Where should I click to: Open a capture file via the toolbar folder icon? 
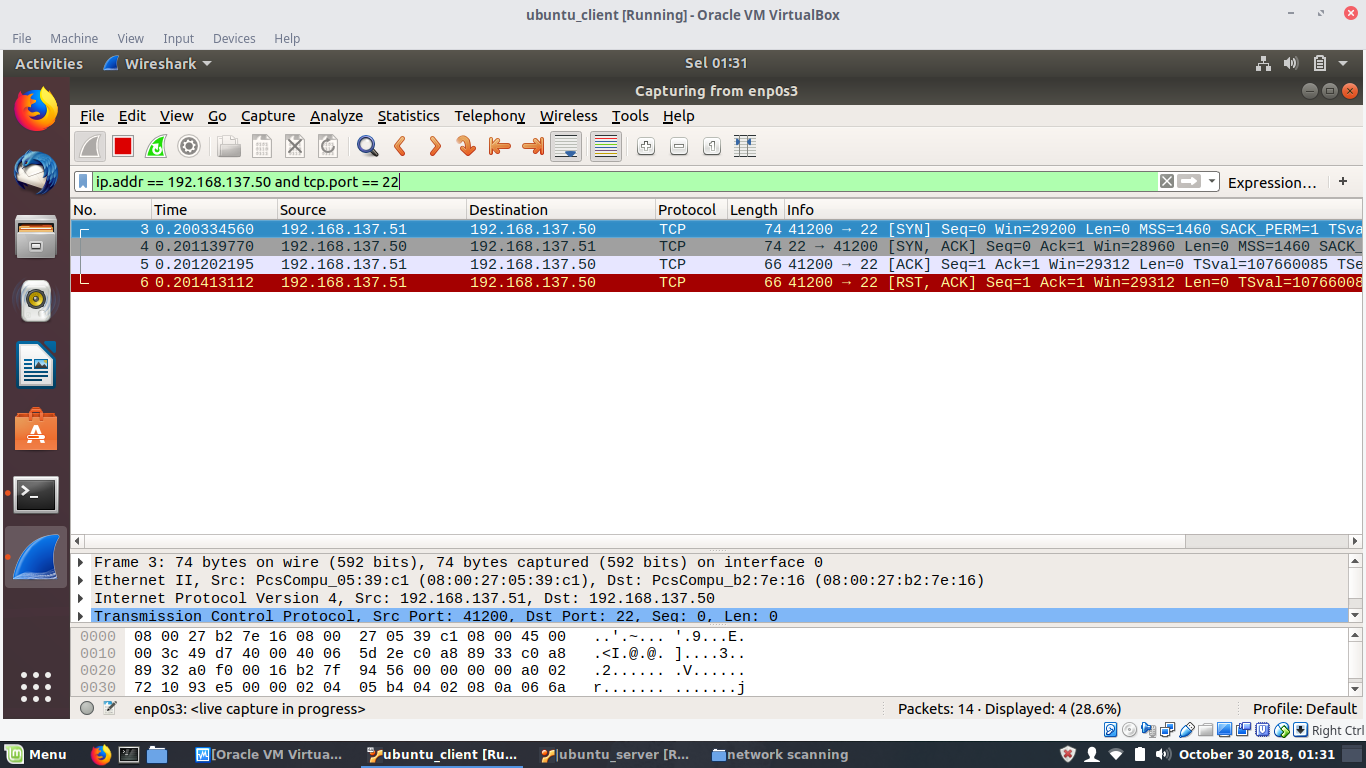coord(229,147)
